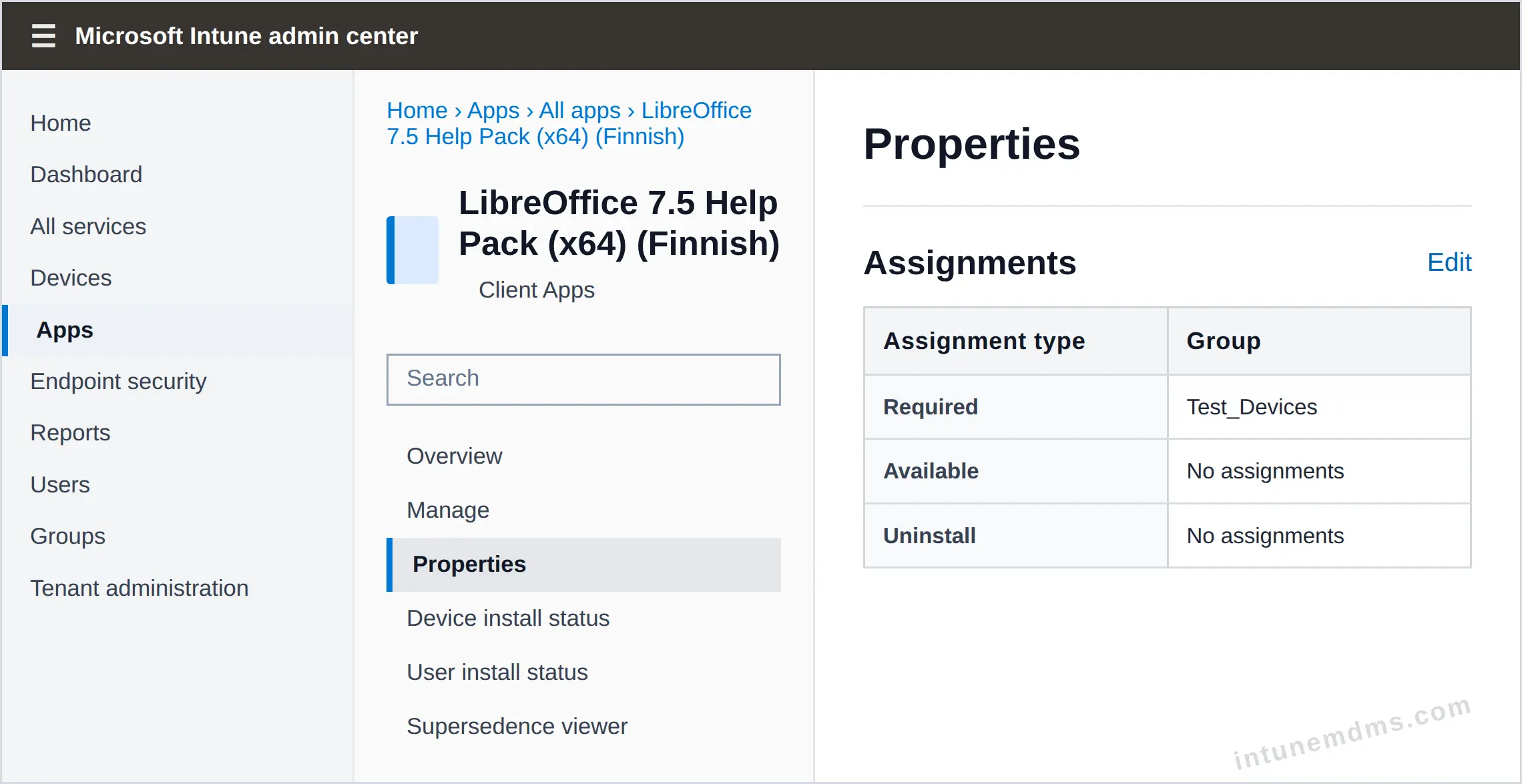The height and width of the screenshot is (784, 1522).
Task: Click Edit next to Assignments
Action: pos(1449,262)
